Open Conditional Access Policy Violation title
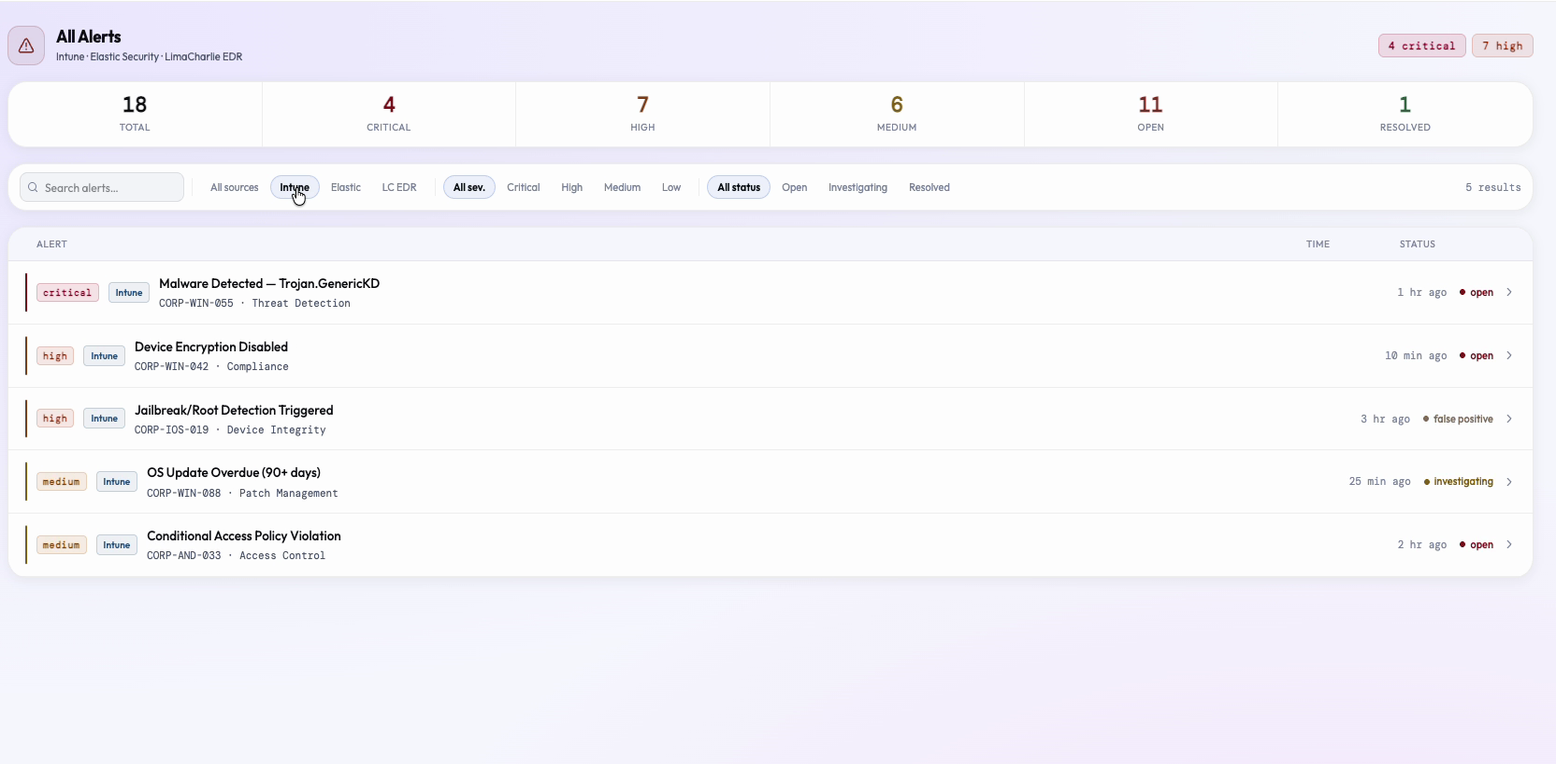Screen dimensions: 1556x764 tap(244, 536)
